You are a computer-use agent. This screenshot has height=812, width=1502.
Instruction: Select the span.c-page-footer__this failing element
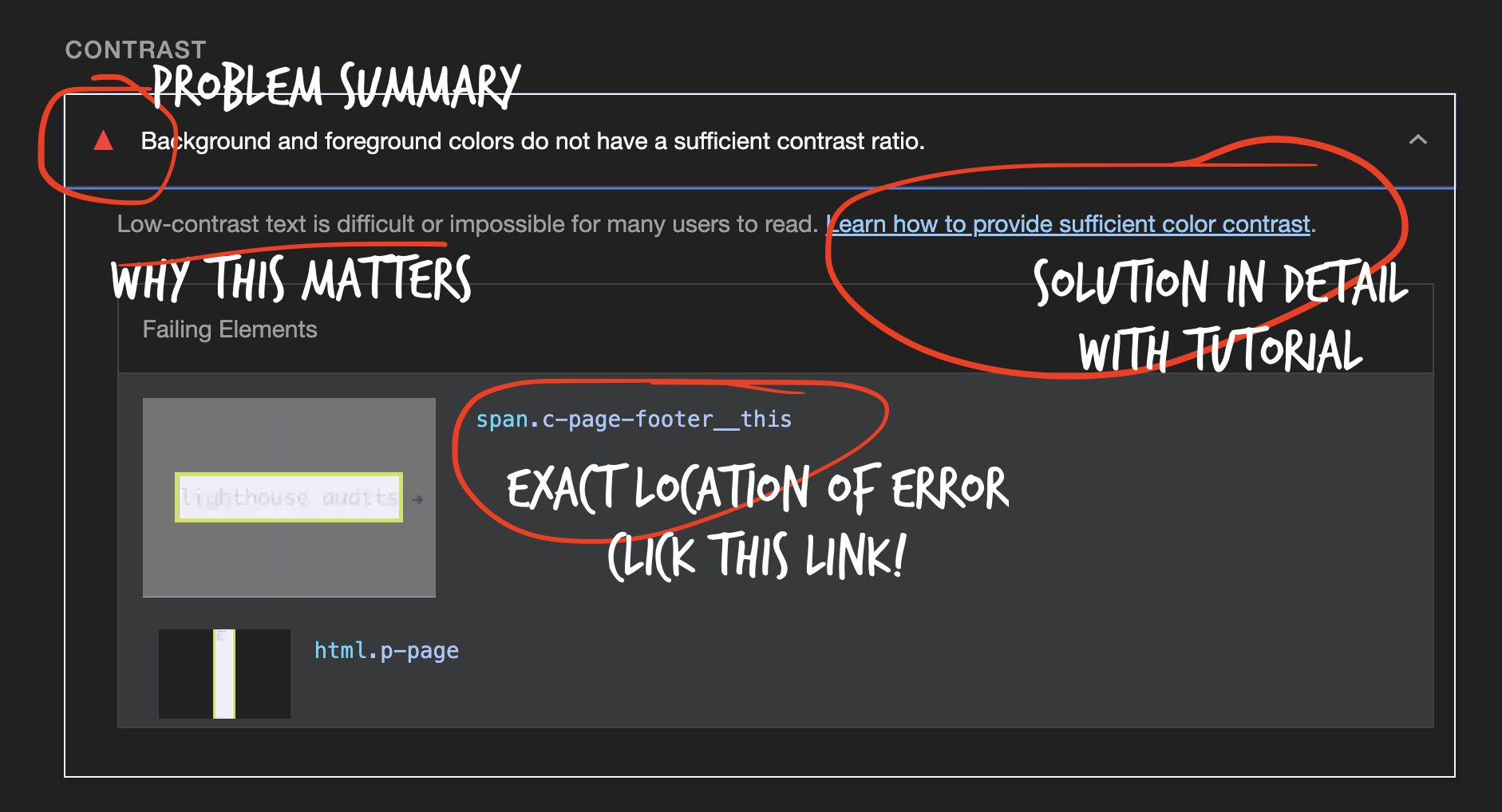pyautogui.click(x=634, y=420)
